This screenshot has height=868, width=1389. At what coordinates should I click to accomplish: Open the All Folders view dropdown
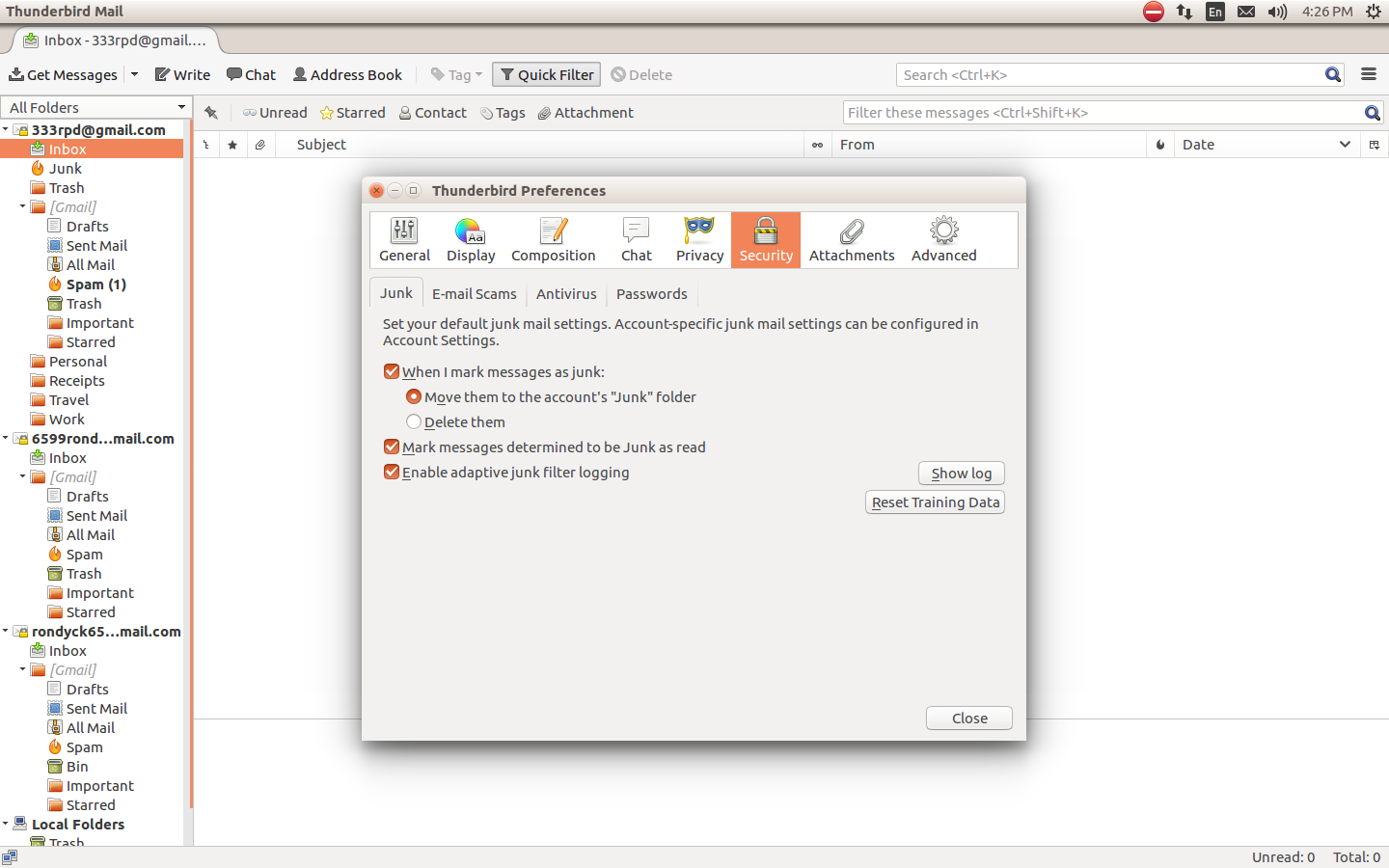coord(95,107)
